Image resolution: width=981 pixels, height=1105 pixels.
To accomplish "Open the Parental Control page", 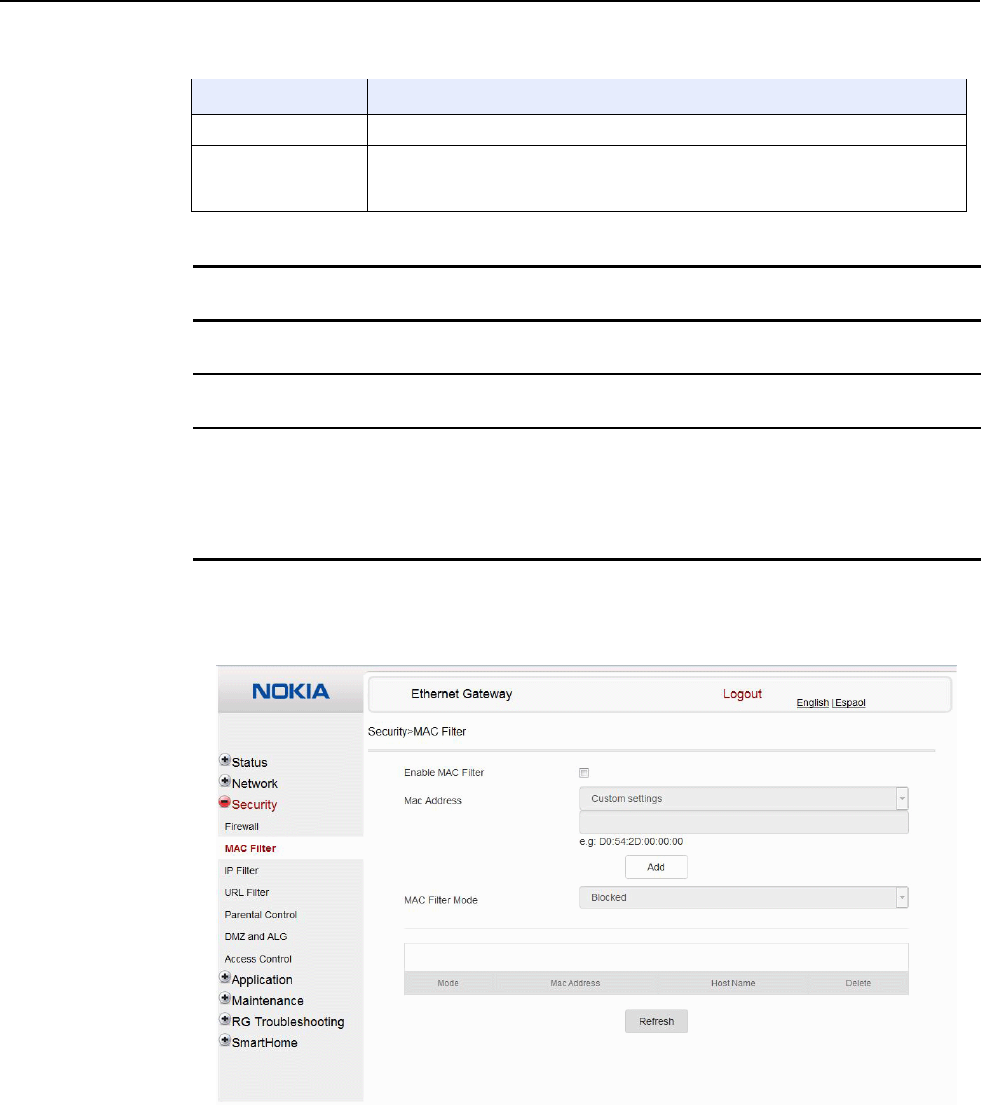I will 261,915.
